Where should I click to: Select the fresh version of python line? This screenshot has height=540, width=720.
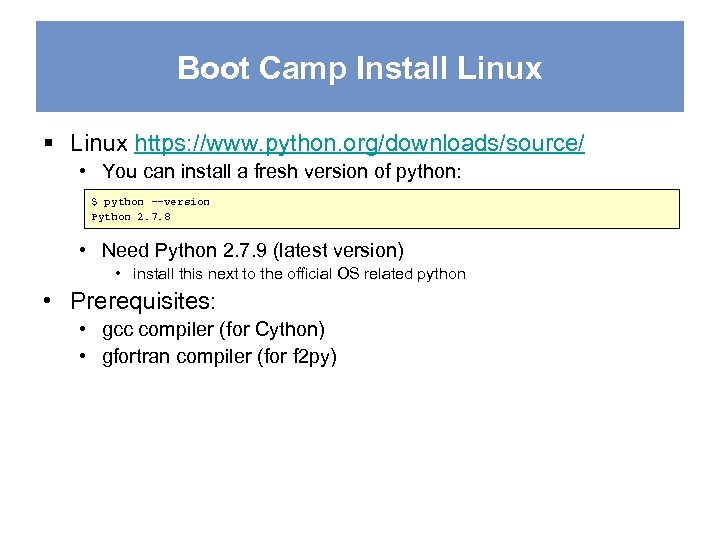point(282,172)
